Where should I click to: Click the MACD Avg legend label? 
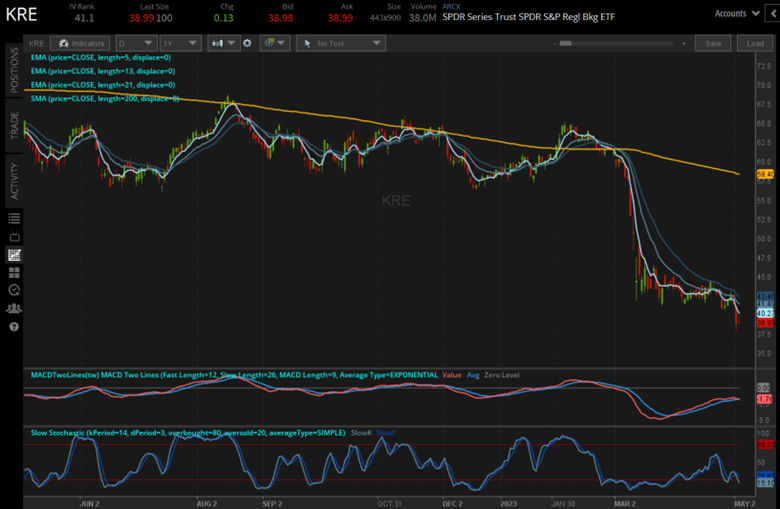(473, 375)
